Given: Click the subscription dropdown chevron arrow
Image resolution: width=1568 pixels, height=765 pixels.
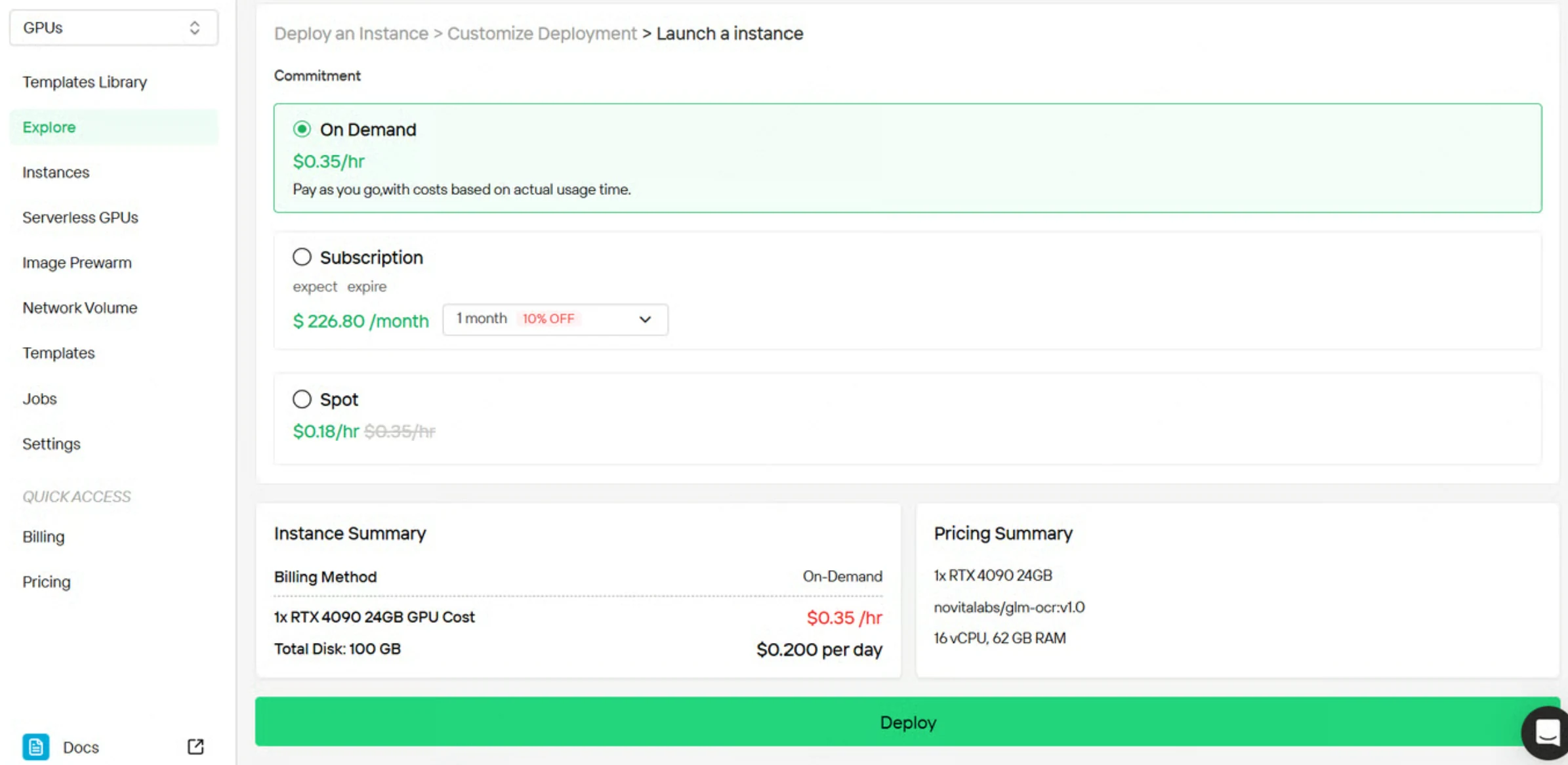Looking at the screenshot, I should pyautogui.click(x=645, y=320).
